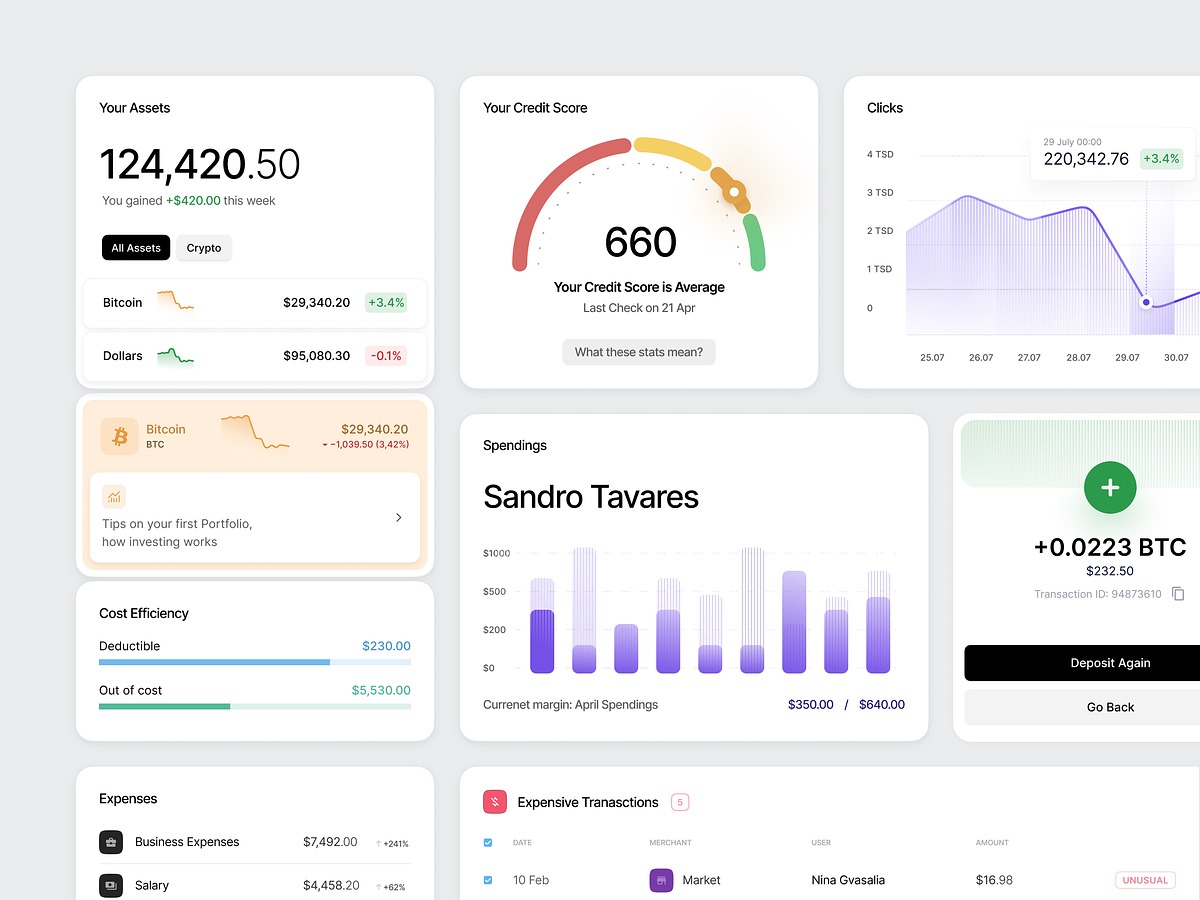
Task: Click the Salary icon in Expenses
Action: (111, 885)
